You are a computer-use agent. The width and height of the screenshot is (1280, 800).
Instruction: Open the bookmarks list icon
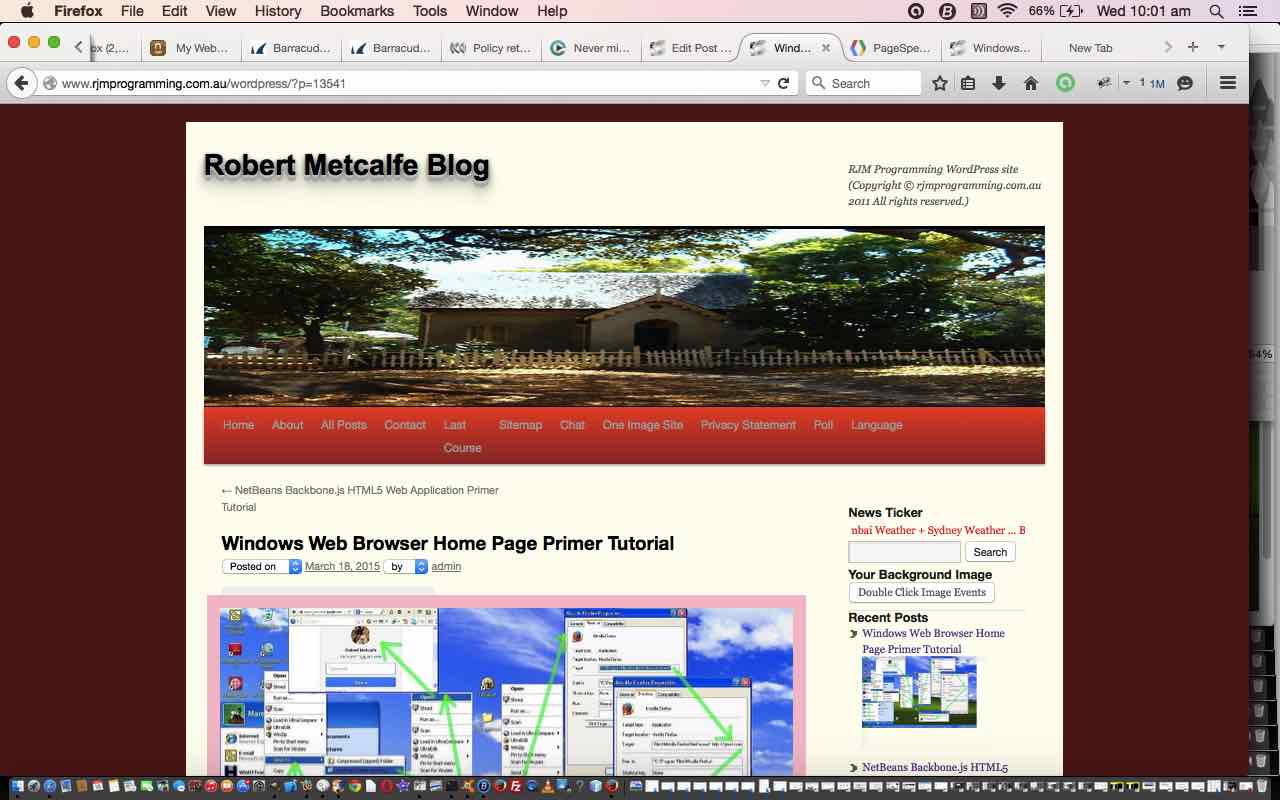point(968,84)
